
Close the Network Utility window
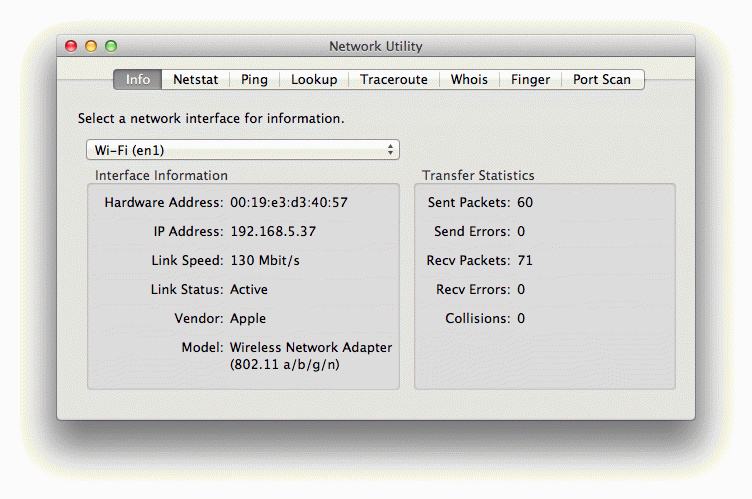[x=71, y=46]
